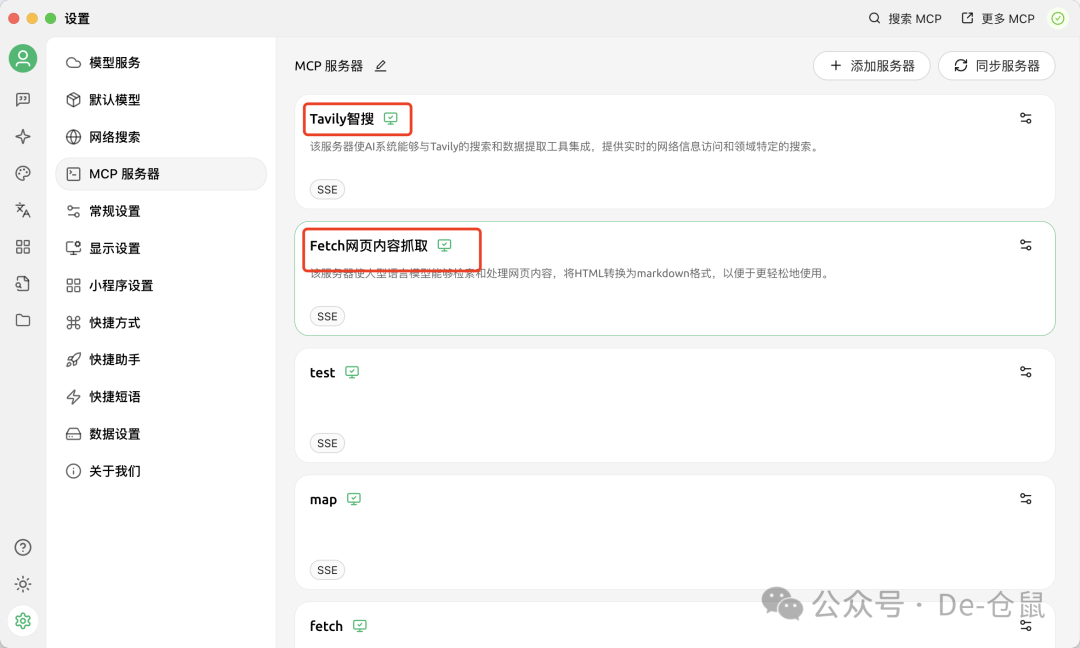
Task: Open the mini-apps grid icon in sidebar
Action: tap(23, 247)
